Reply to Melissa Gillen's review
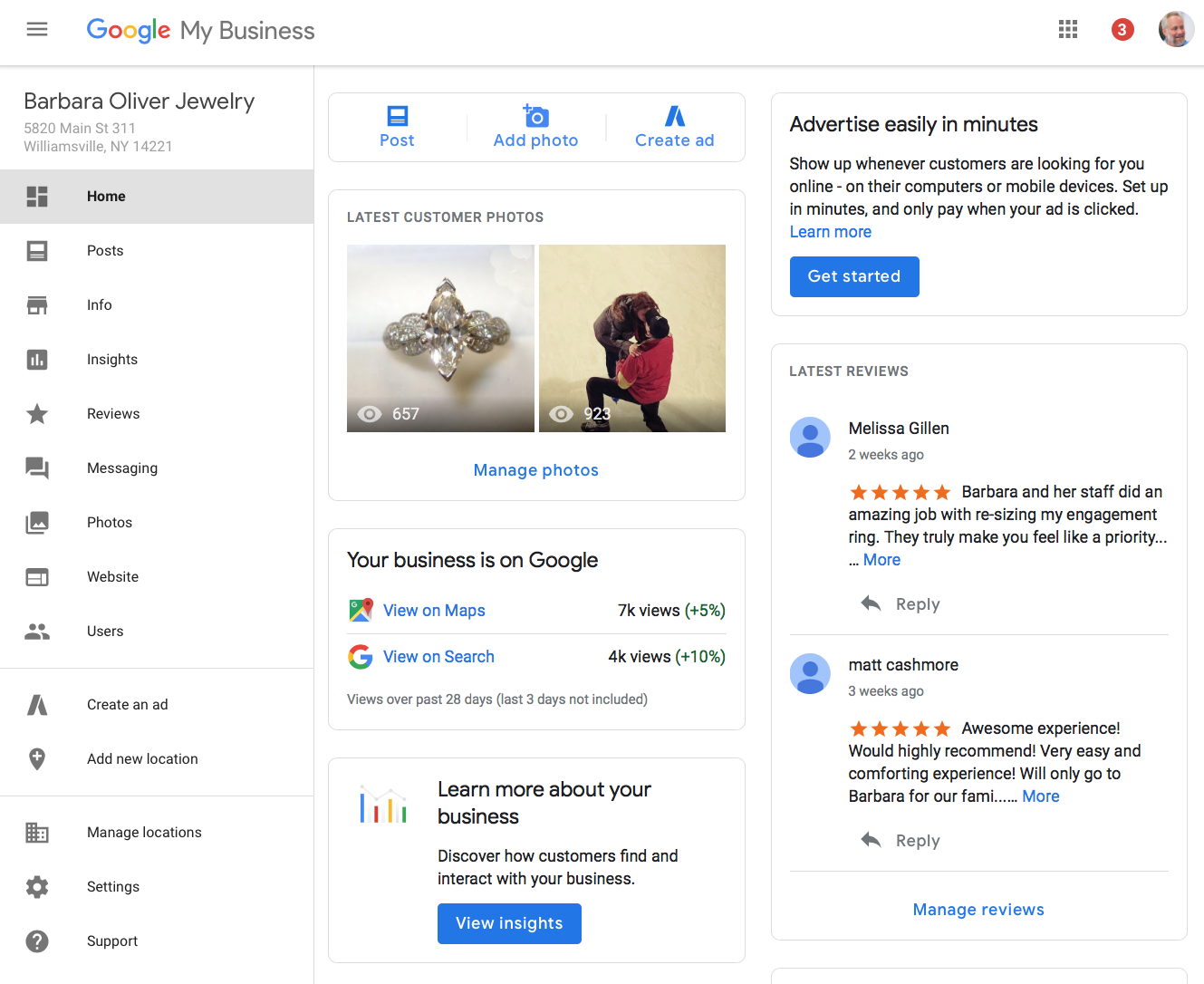This screenshot has height=984, width=1204. (918, 604)
